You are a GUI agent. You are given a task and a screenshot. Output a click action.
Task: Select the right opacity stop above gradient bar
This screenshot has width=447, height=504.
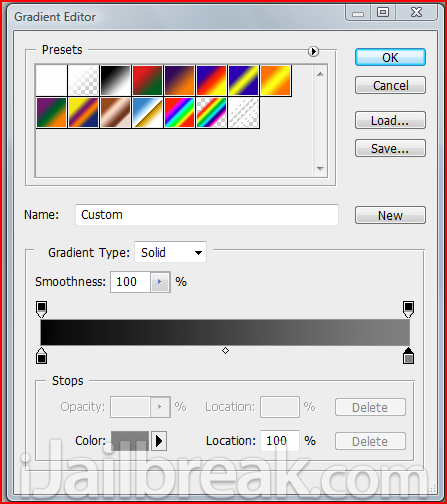click(x=408, y=309)
